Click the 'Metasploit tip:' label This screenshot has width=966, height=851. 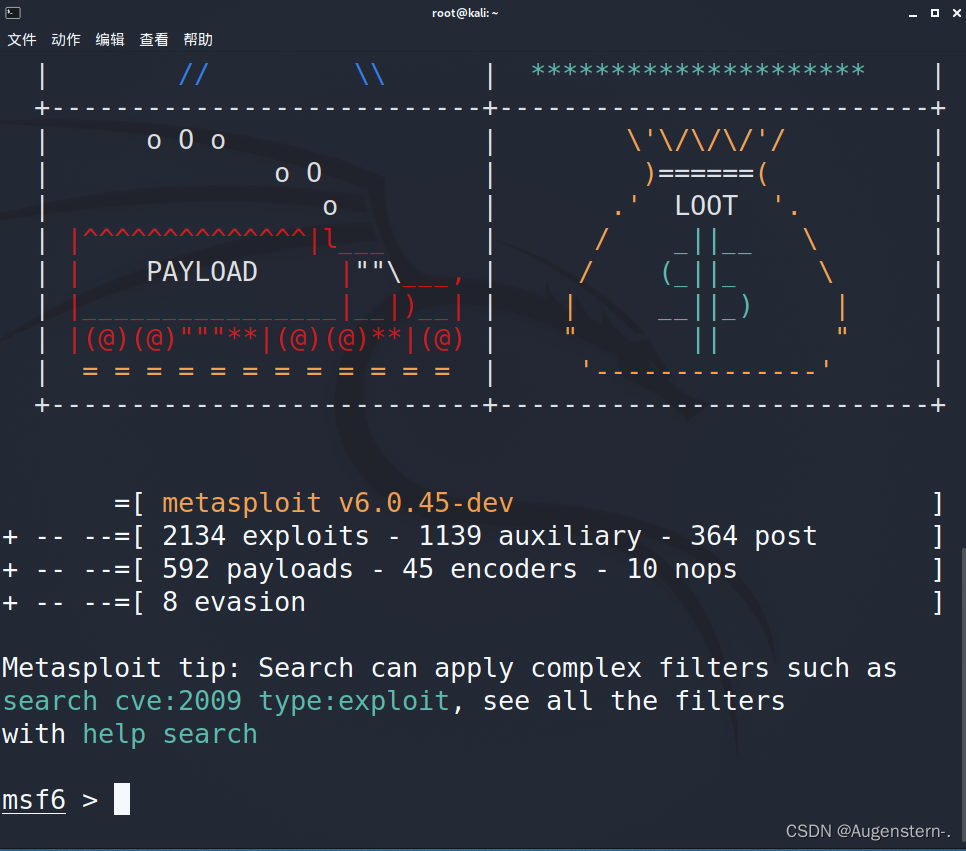121,668
